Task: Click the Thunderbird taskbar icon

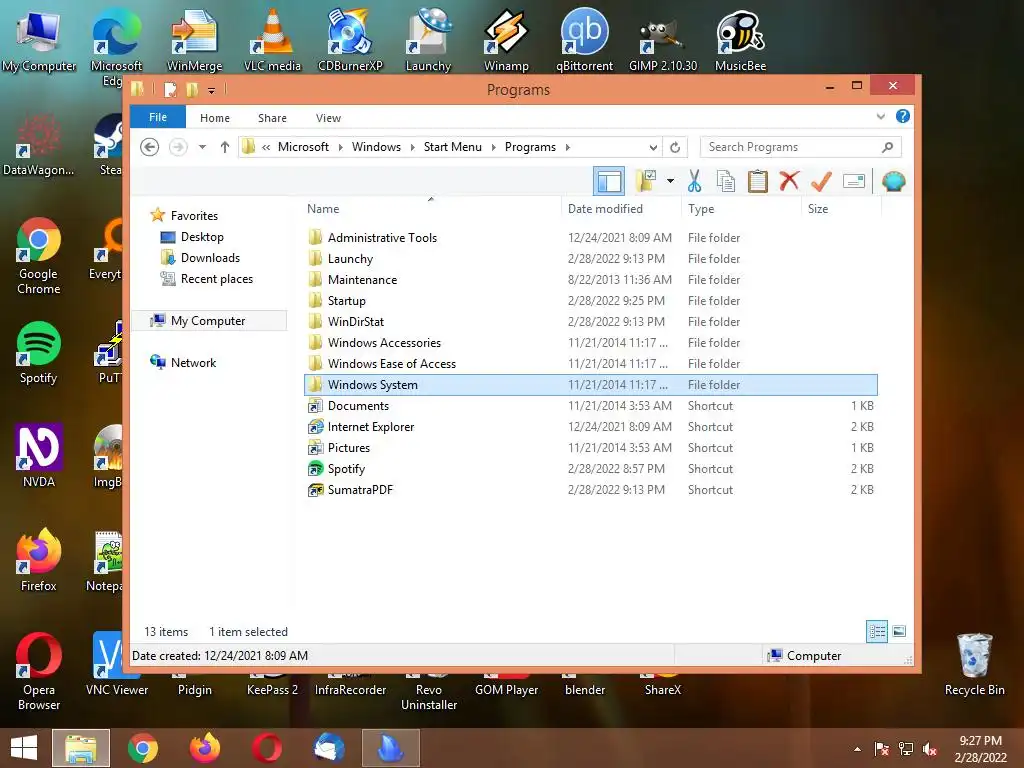Action: click(x=328, y=748)
